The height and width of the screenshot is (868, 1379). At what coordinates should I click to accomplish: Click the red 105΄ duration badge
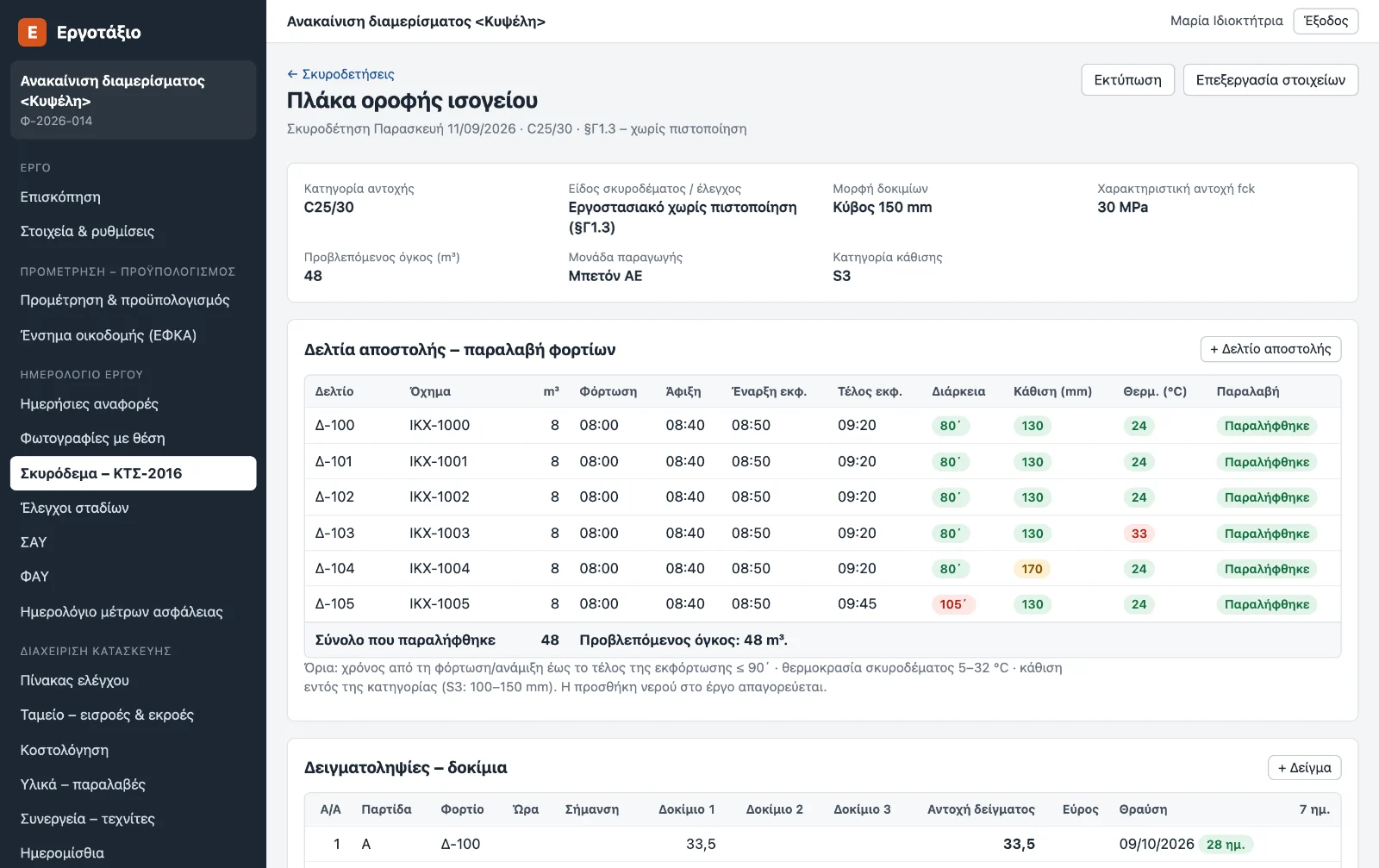click(953, 604)
